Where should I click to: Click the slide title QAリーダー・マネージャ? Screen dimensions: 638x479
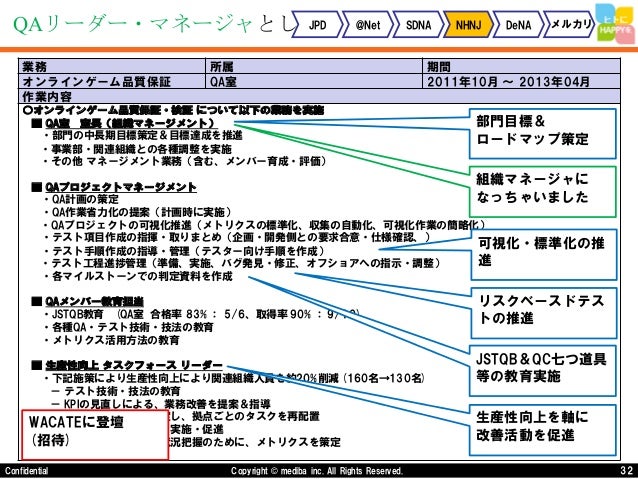pyautogui.click(x=133, y=24)
